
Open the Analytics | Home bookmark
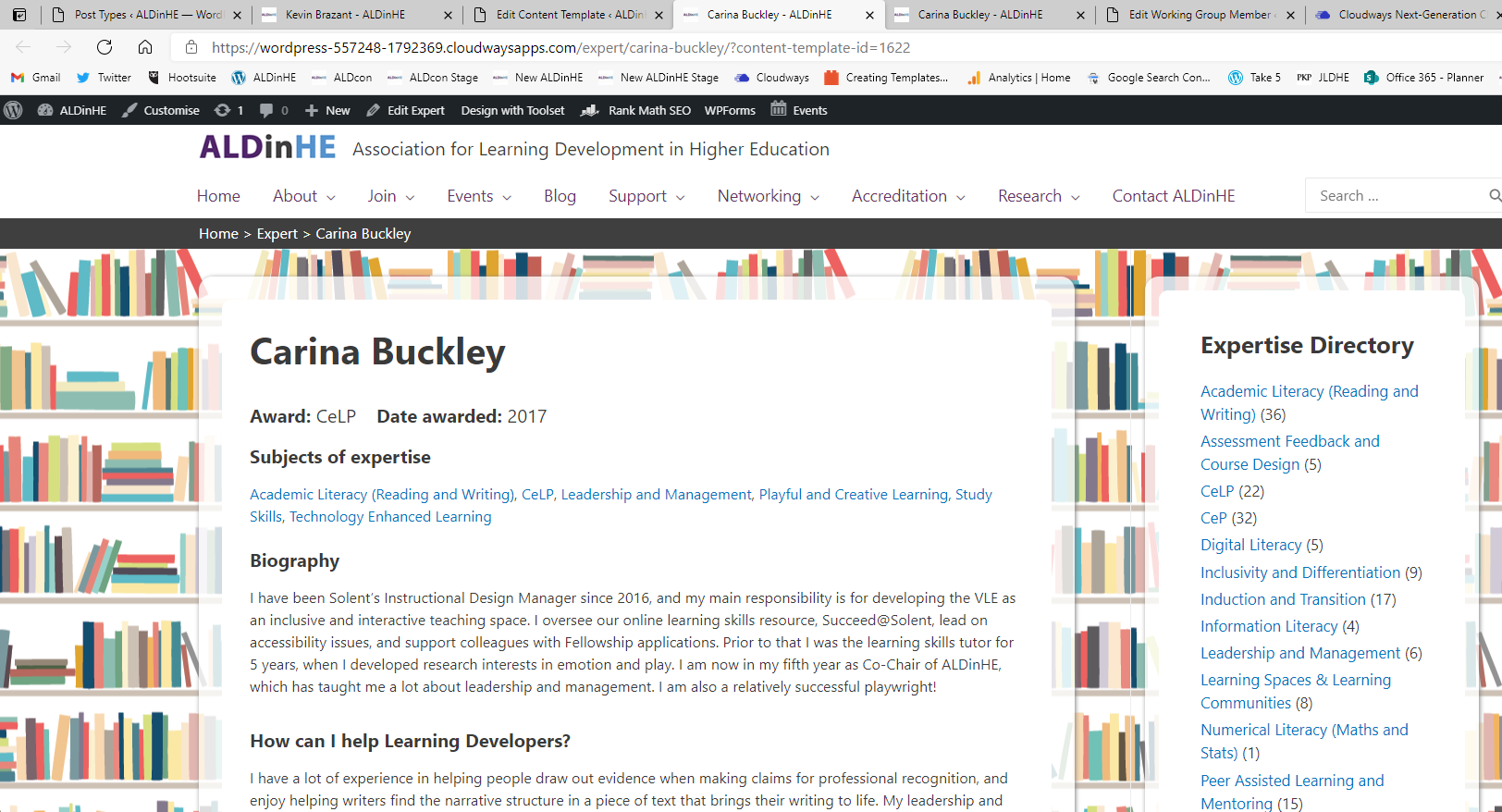1018,78
